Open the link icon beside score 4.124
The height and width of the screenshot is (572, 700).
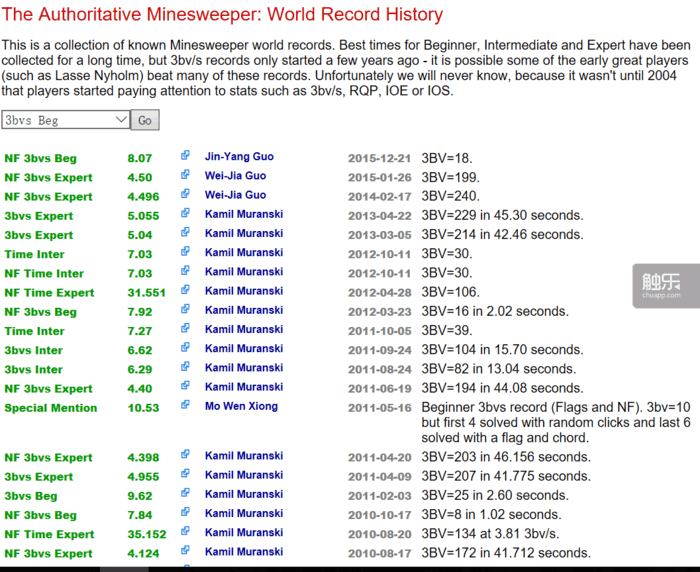tap(185, 552)
